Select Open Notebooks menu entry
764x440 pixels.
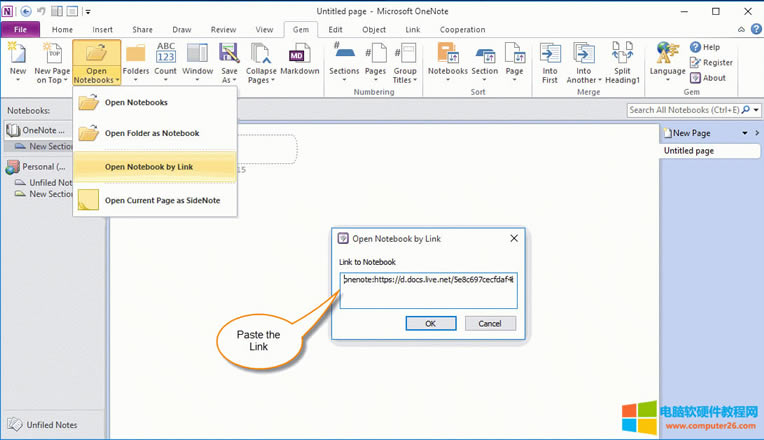coord(155,102)
